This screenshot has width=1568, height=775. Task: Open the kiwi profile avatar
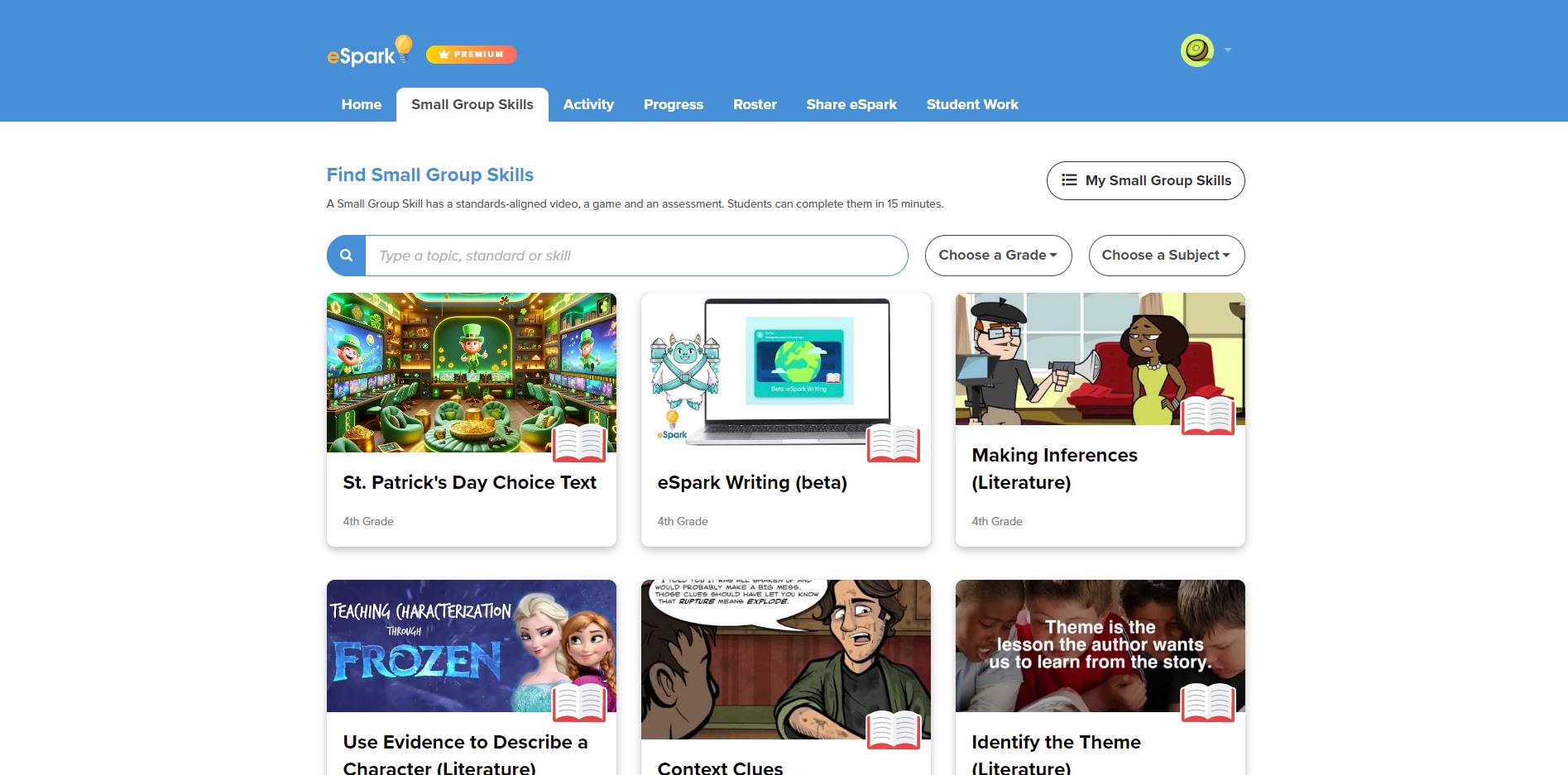pyautogui.click(x=1196, y=50)
